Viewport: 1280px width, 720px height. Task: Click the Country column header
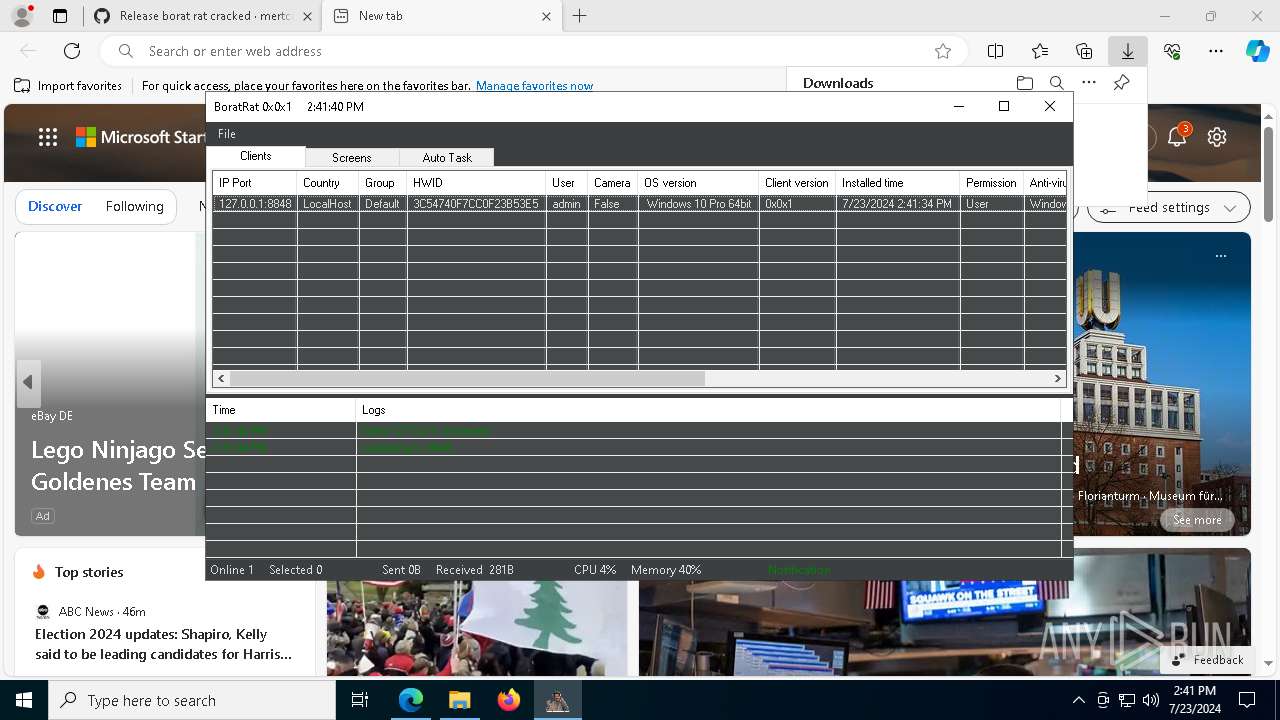coord(328,183)
